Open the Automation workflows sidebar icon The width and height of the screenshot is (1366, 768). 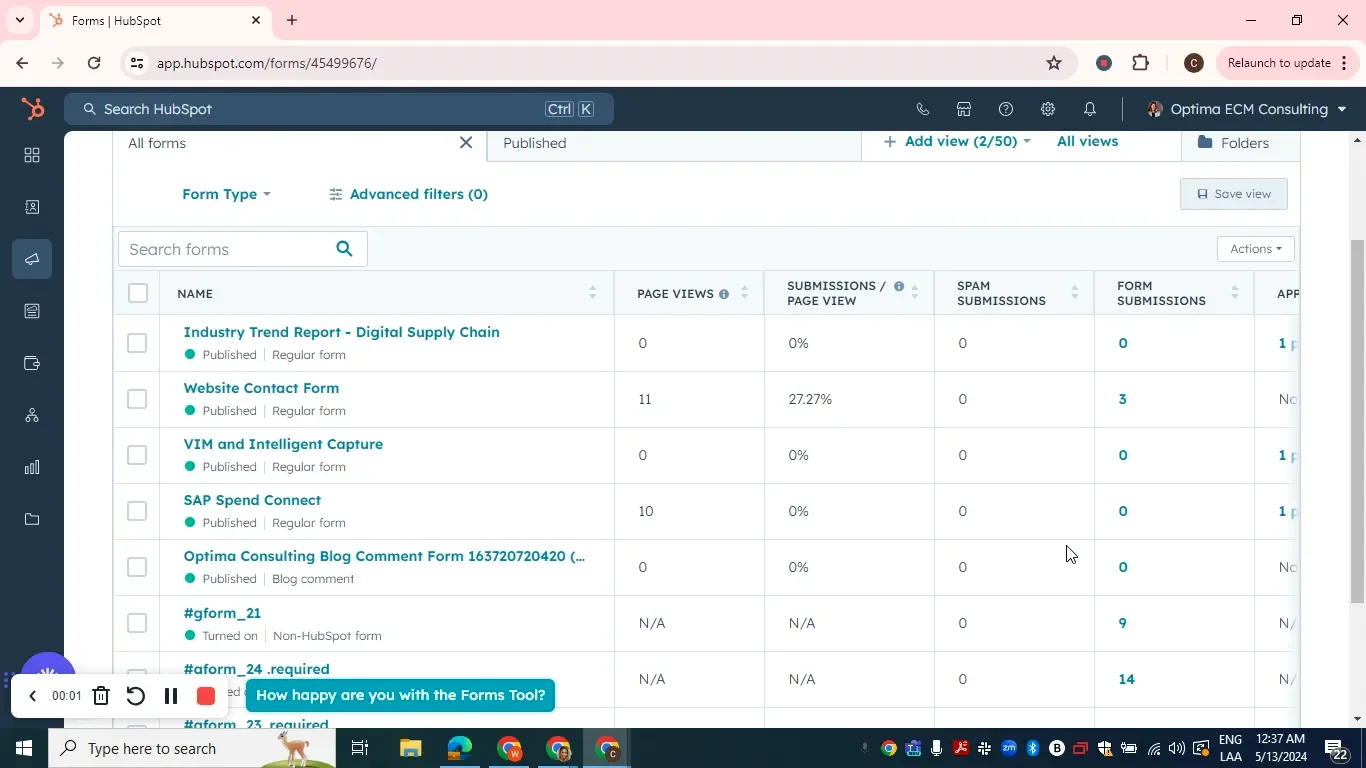32,415
